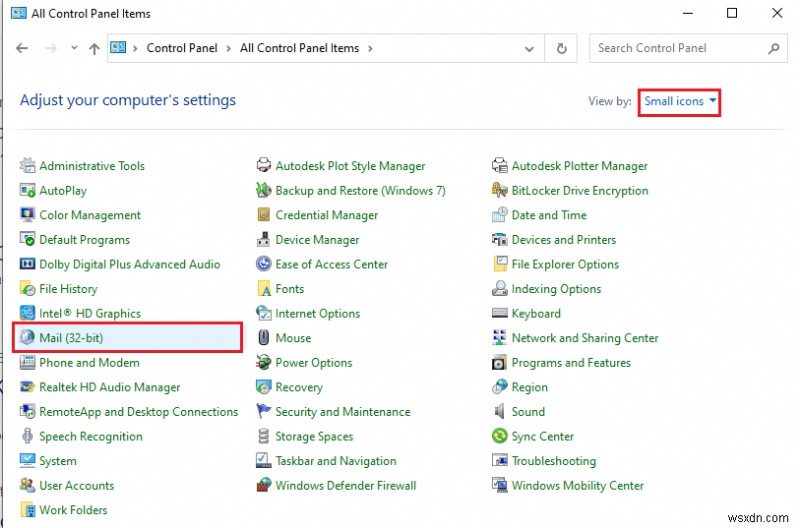Open the View by Small icons dropdown
Screen dimensions: 800x528
pyautogui.click(x=680, y=102)
